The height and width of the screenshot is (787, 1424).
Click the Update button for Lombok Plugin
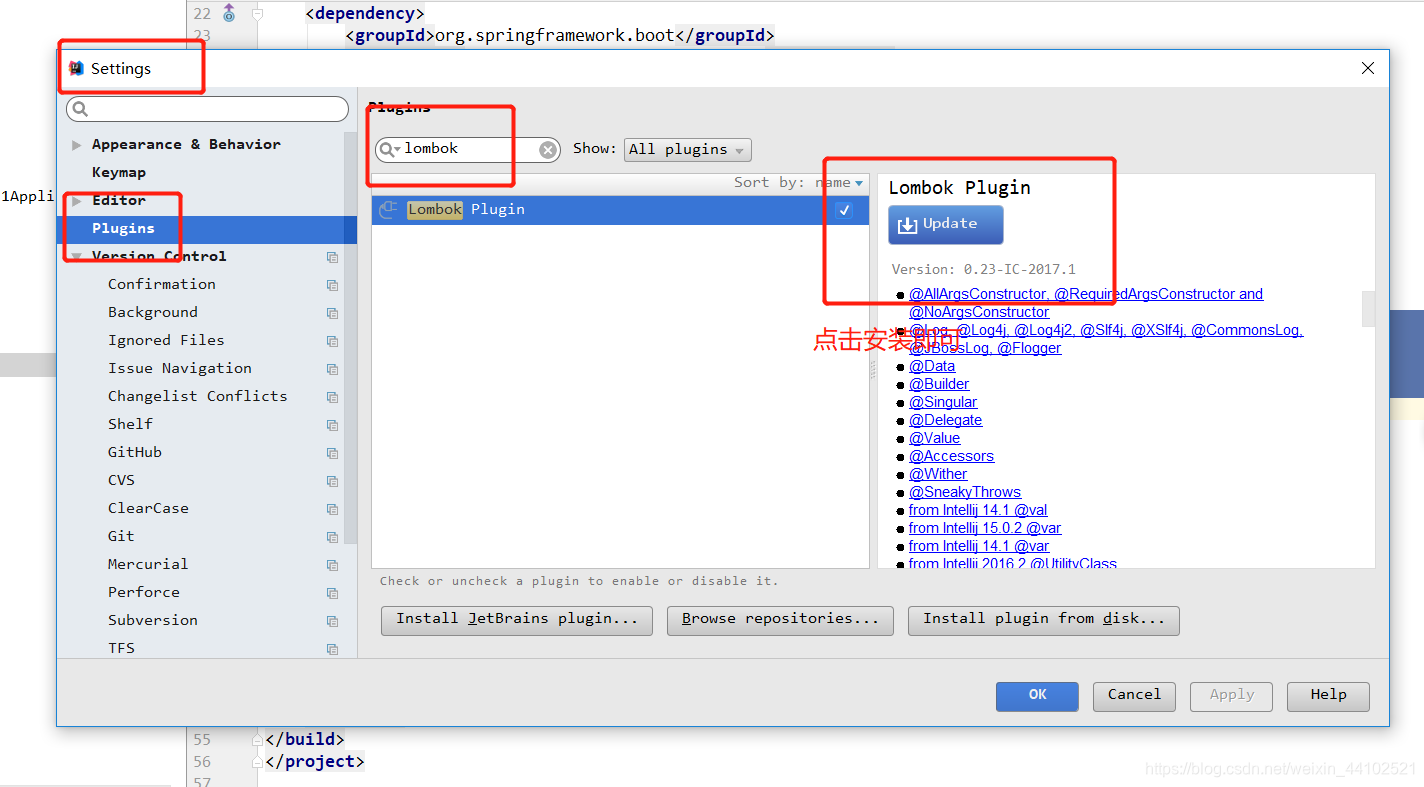(945, 225)
